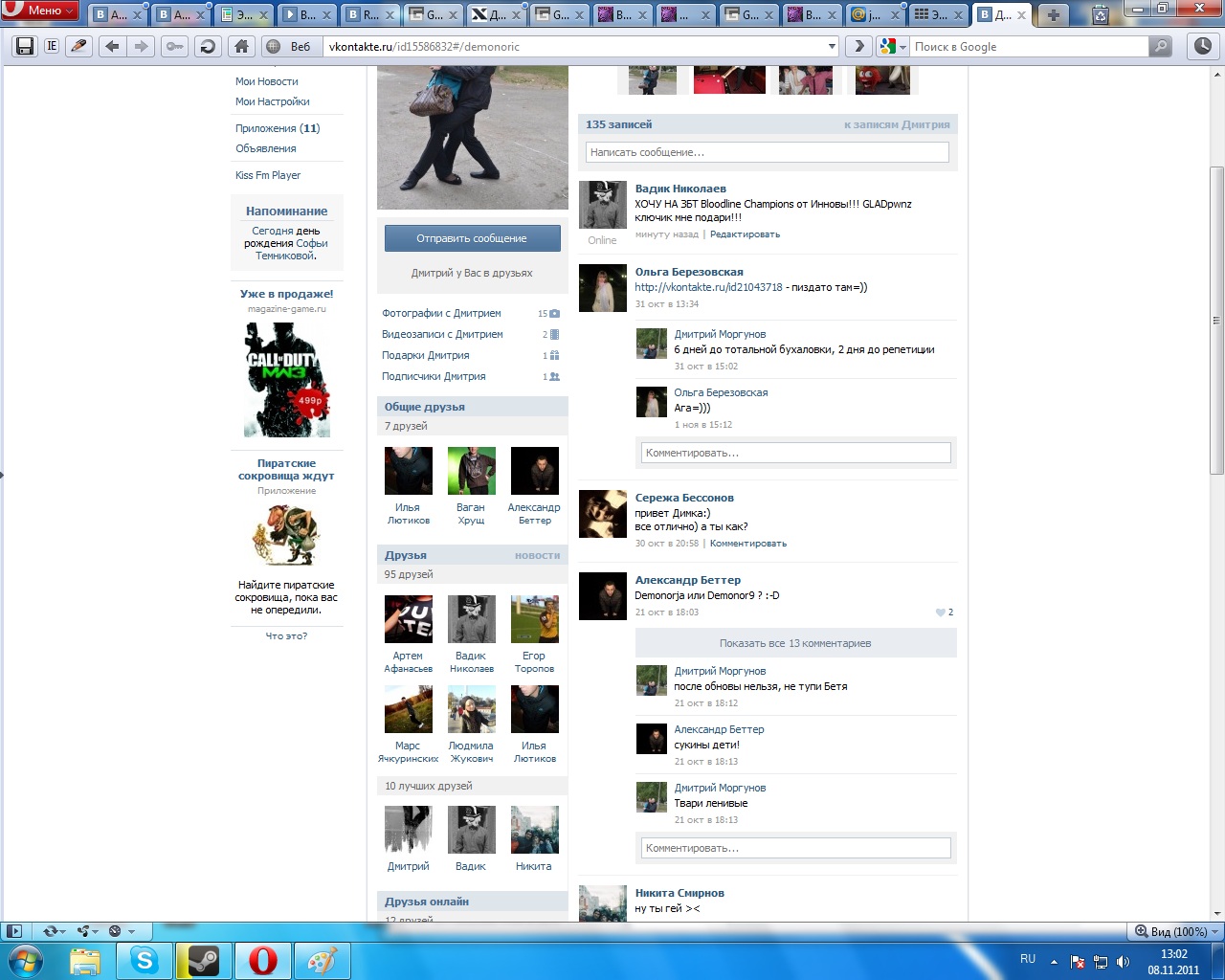Click the Отправить сообщение button
Viewport: 1225px width, 980px height.
point(472,238)
